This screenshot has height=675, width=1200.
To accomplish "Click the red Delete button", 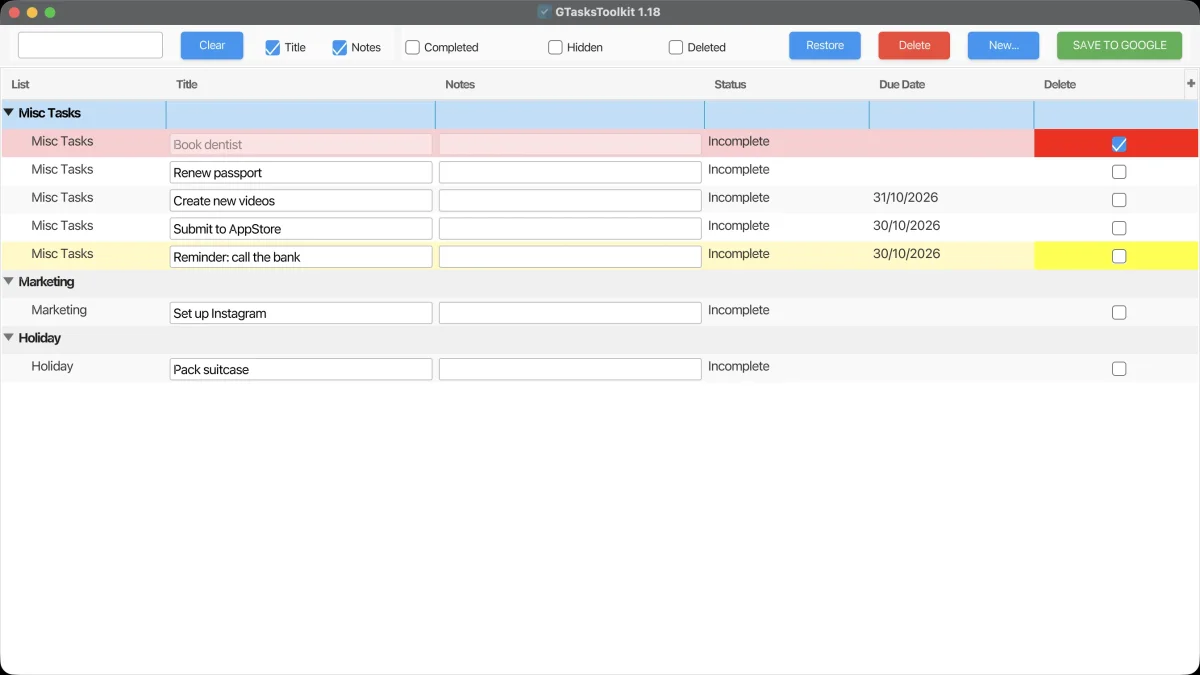I will tap(914, 45).
